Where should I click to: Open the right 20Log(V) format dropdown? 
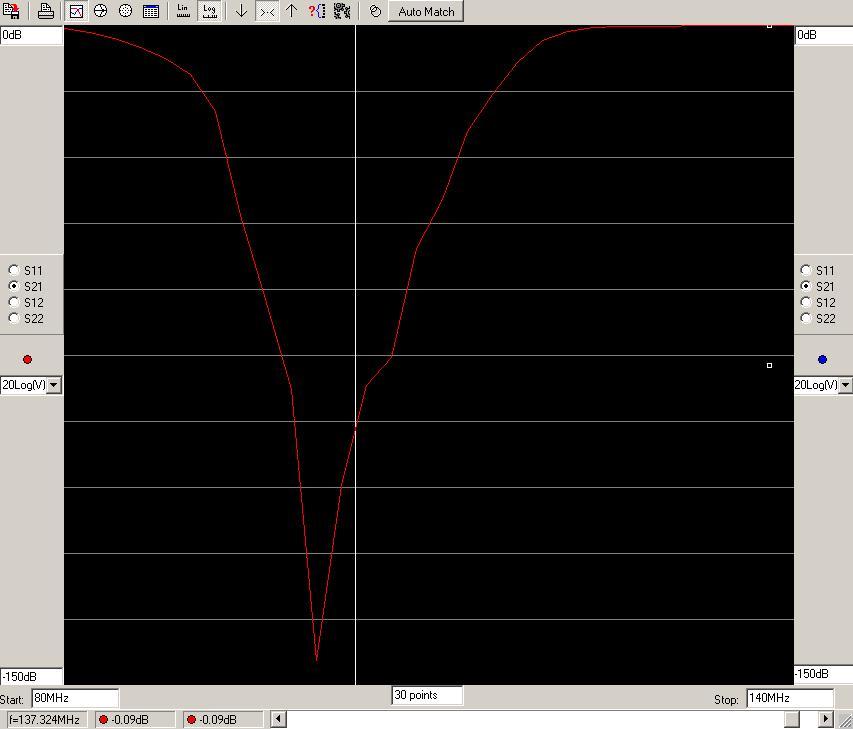845,385
